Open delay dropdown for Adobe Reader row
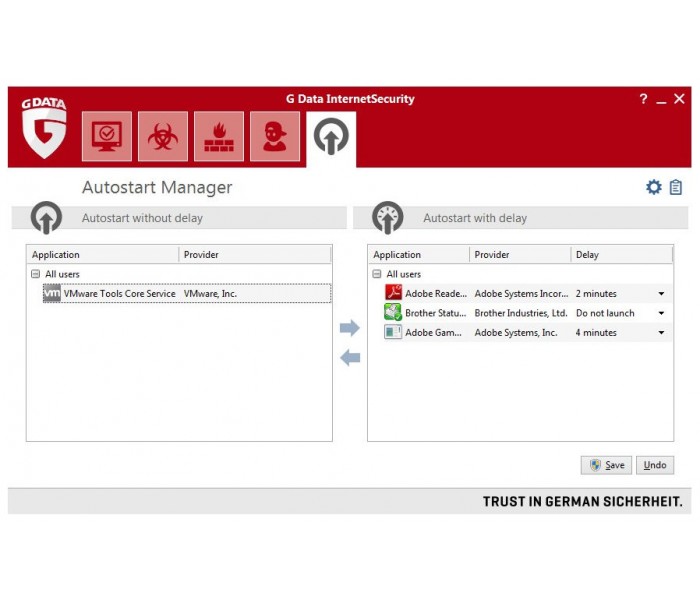 click(661, 294)
